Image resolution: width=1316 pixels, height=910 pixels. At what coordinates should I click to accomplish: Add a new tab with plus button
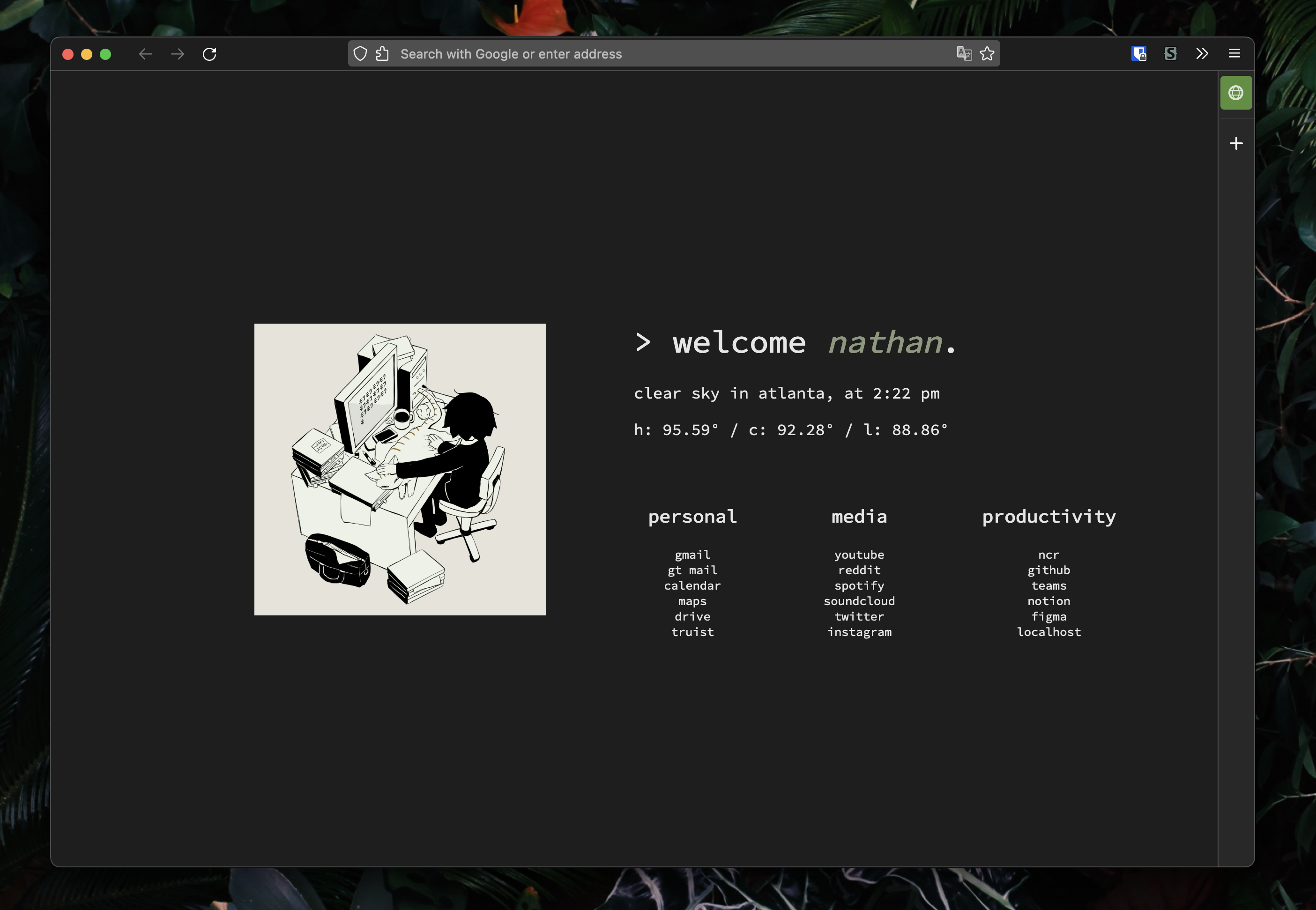click(1235, 143)
